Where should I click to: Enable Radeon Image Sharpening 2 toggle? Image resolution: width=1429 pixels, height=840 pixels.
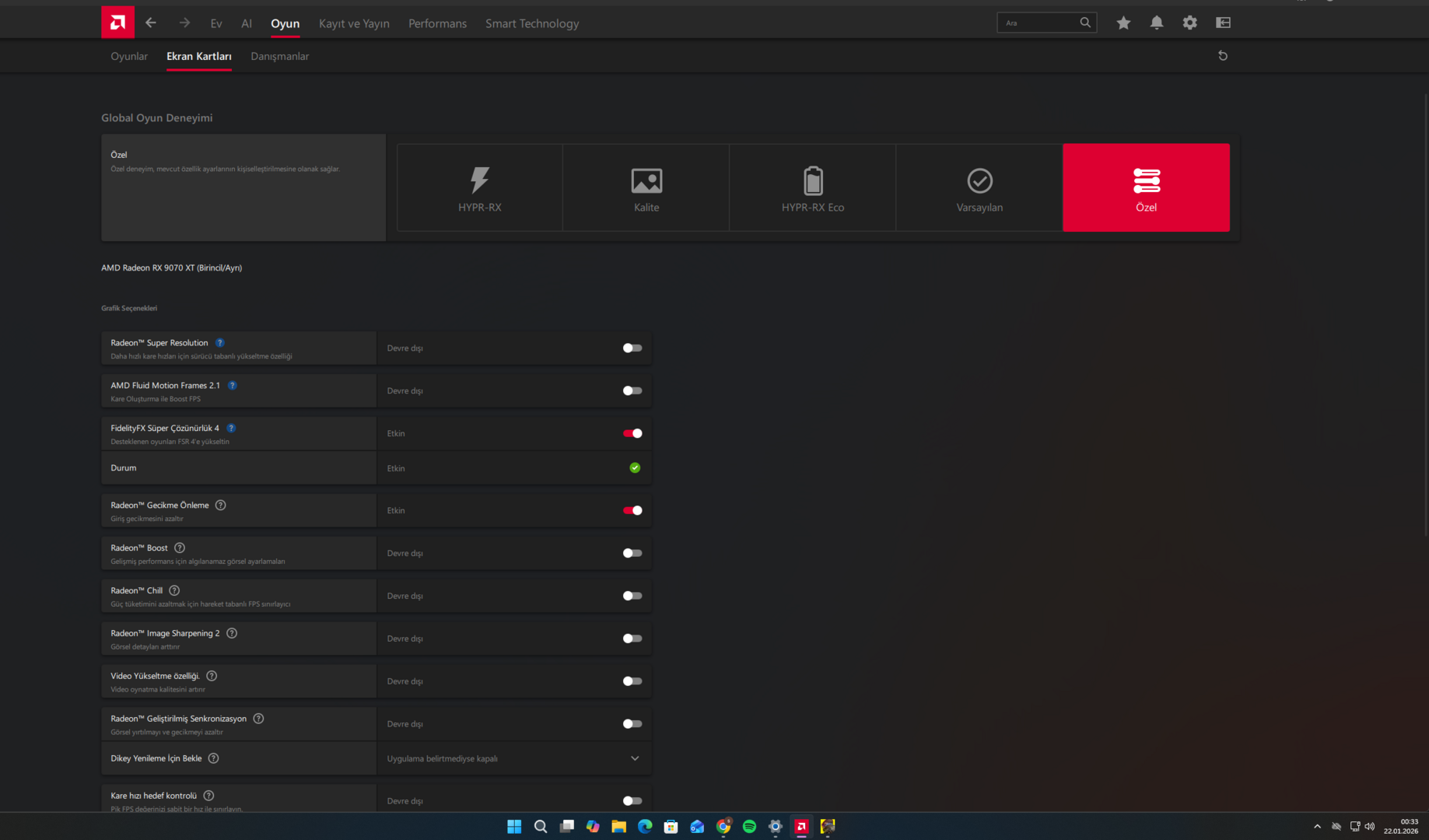tap(632, 639)
